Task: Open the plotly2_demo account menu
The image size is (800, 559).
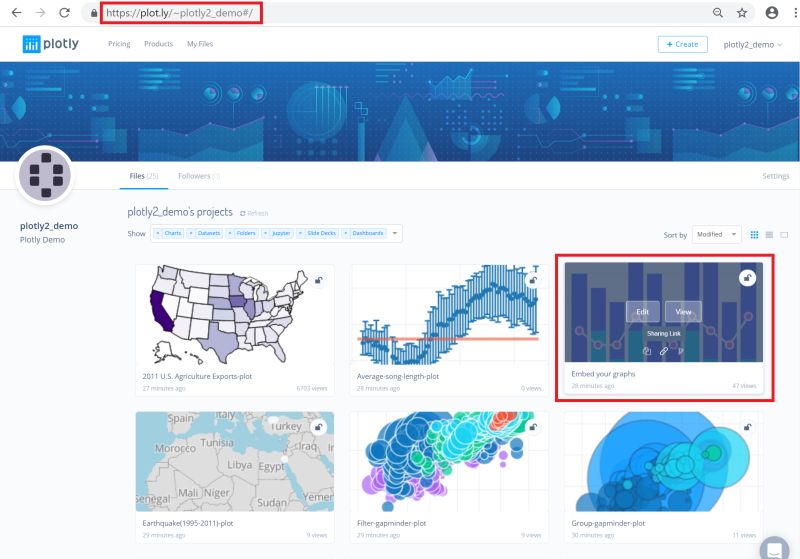Action: (x=753, y=45)
